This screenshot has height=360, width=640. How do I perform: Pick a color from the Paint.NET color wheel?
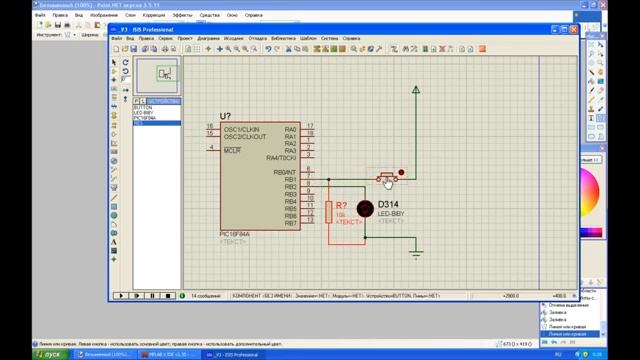click(x=589, y=191)
